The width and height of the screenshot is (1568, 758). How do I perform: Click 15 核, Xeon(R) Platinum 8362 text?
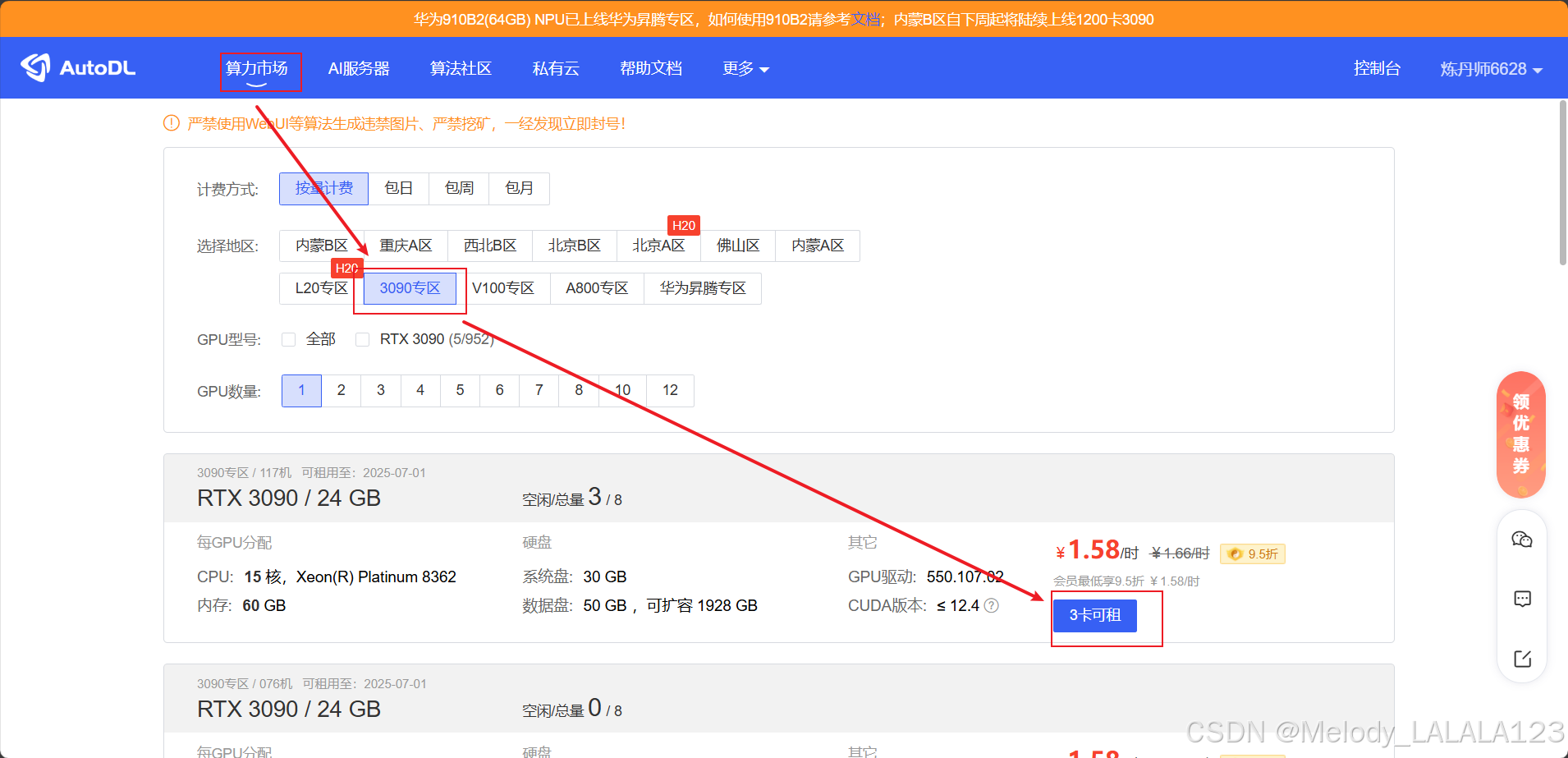tap(350, 577)
